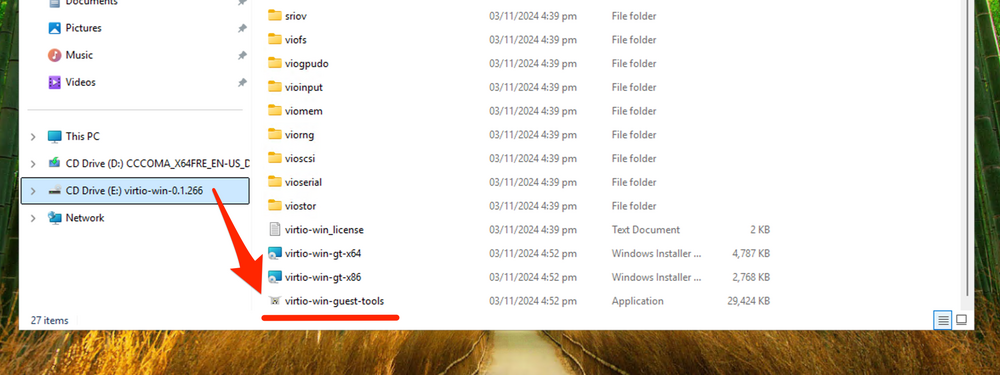1000x375 pixels.
Task: Click the Videos icon in sidebar
Action: pos(55,82)
